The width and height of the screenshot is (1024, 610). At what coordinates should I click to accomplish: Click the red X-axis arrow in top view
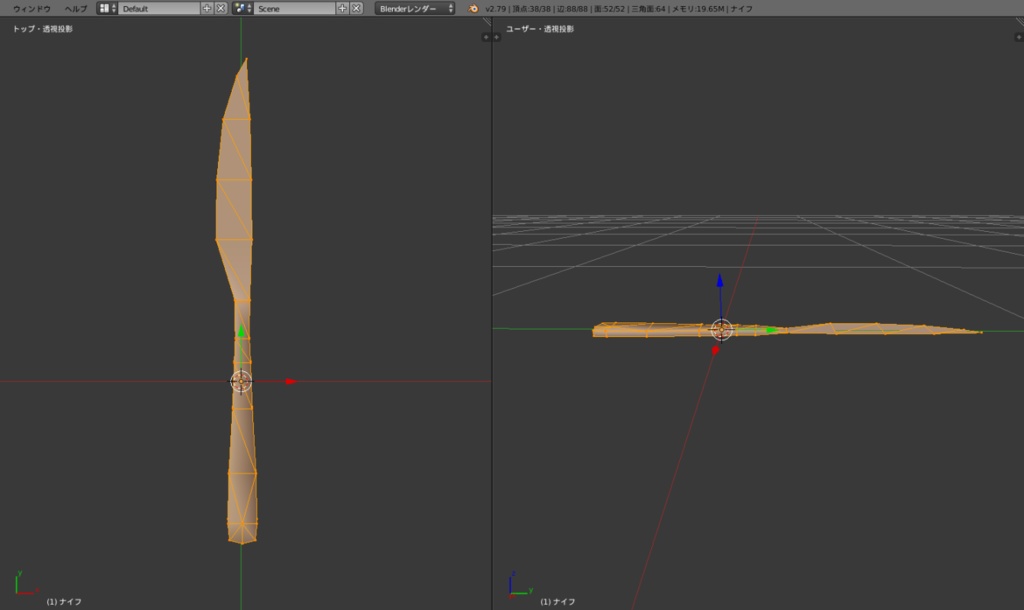[291, 381]
